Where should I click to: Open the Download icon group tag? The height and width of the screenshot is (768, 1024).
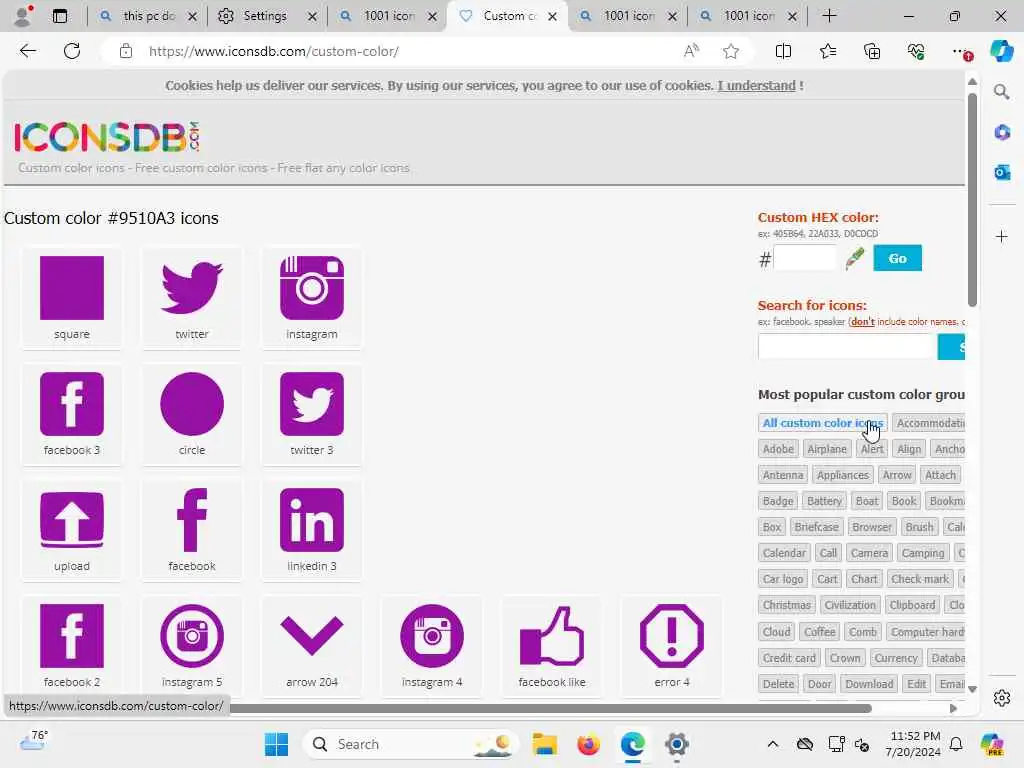pyautogui.click(x=869, y=684)
